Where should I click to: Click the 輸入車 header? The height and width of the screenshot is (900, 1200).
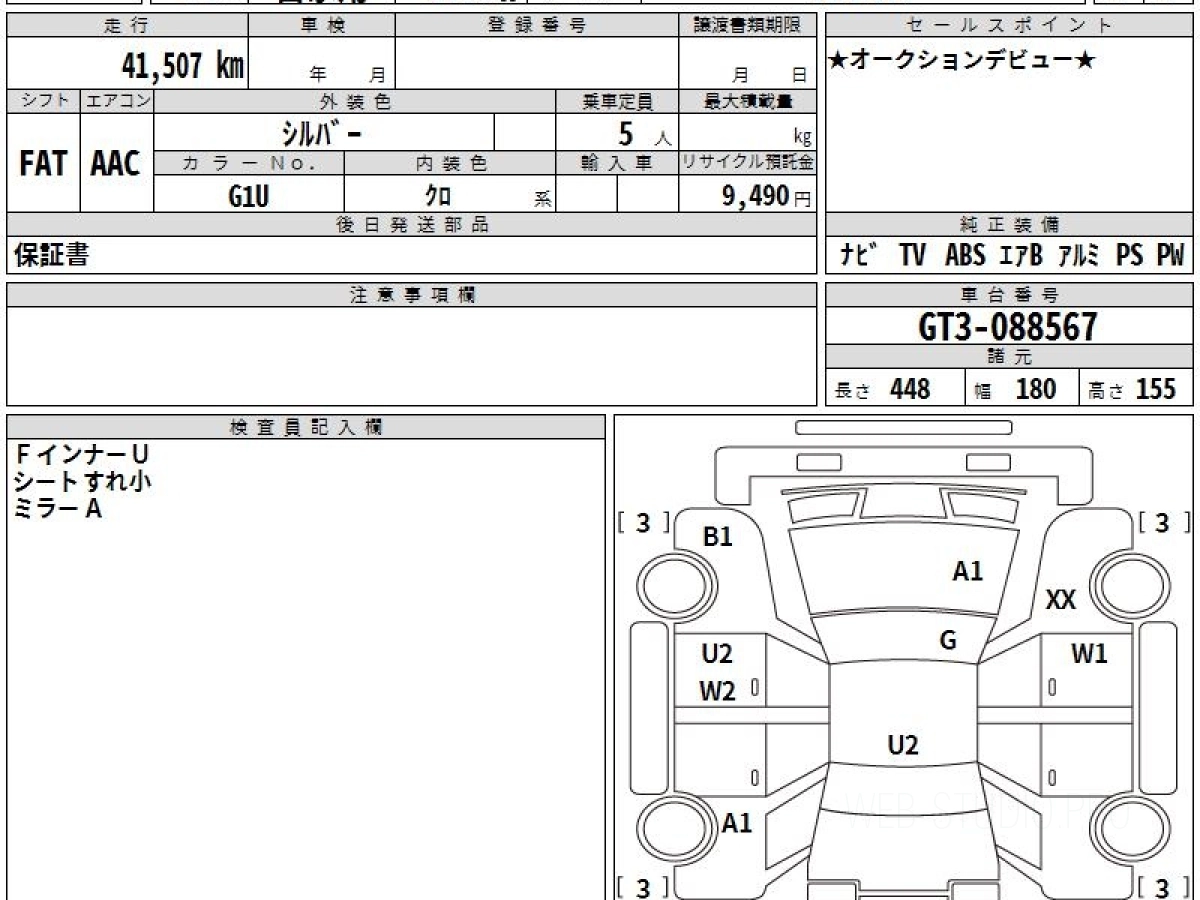point(617,163)
